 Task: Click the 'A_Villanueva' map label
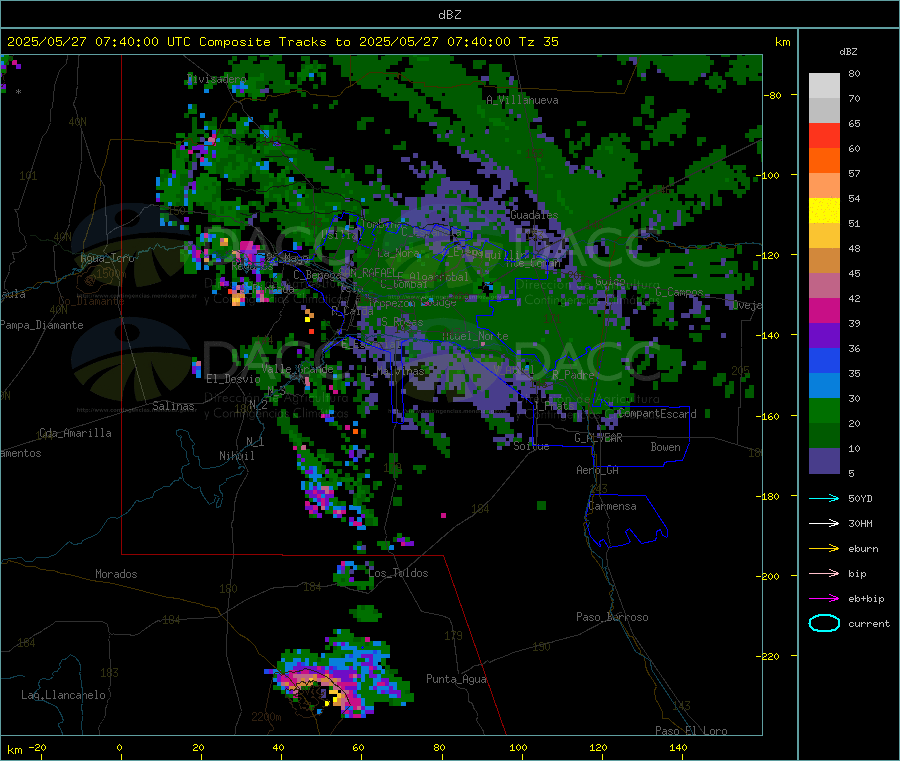tap(522, 100)
